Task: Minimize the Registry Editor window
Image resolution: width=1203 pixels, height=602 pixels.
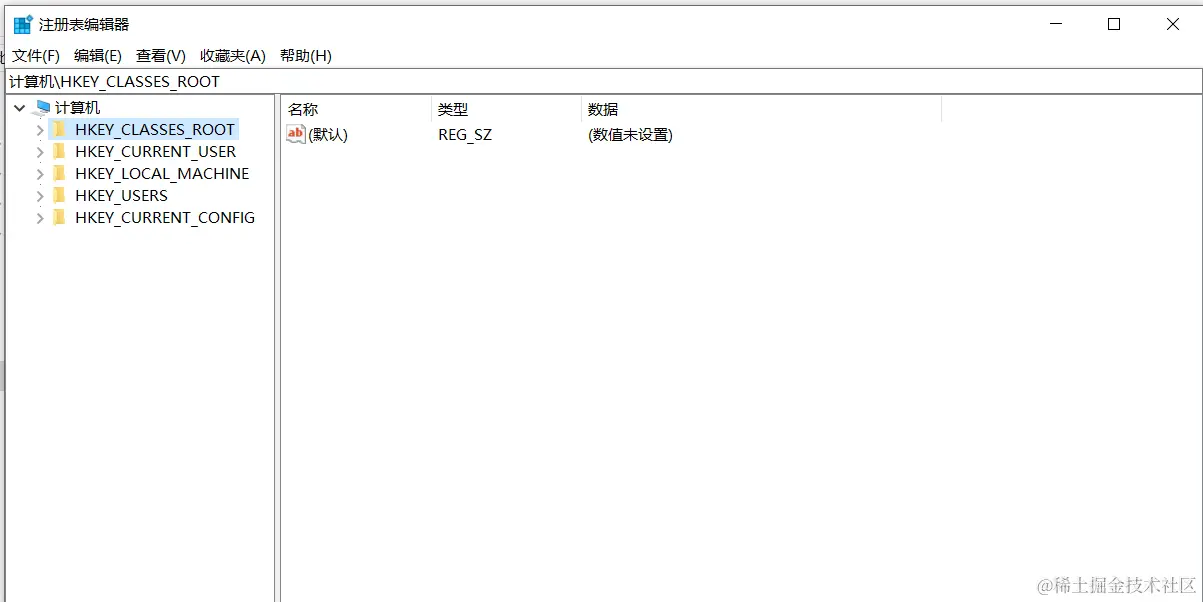Action: (1055, 25)
